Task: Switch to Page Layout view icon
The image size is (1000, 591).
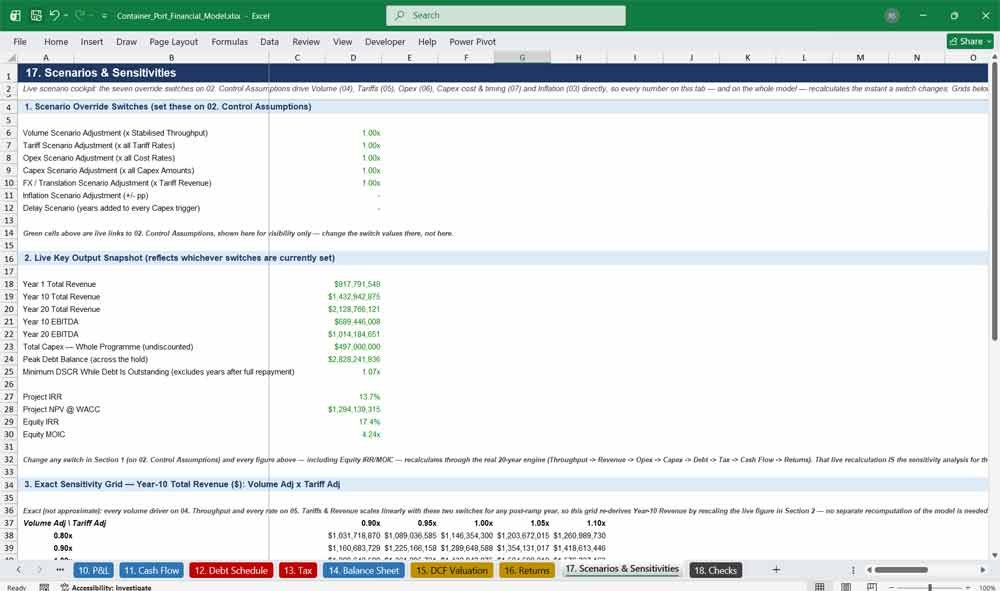Action: [846, 587]
